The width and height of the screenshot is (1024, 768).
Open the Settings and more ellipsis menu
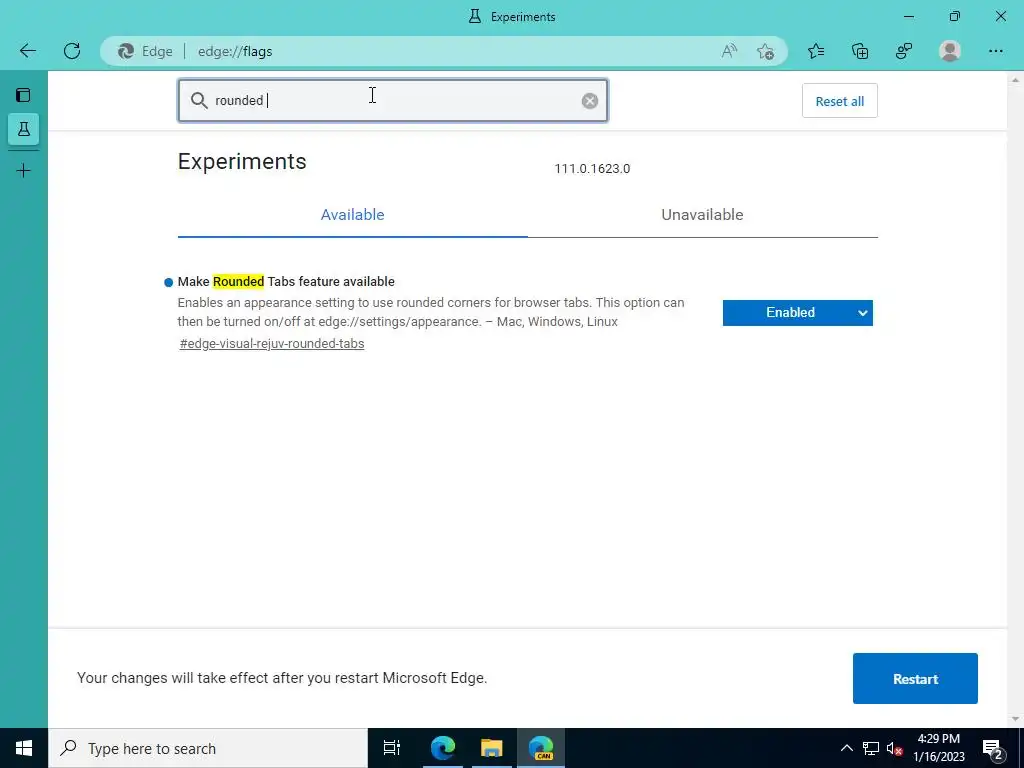(x=995, y=51)
